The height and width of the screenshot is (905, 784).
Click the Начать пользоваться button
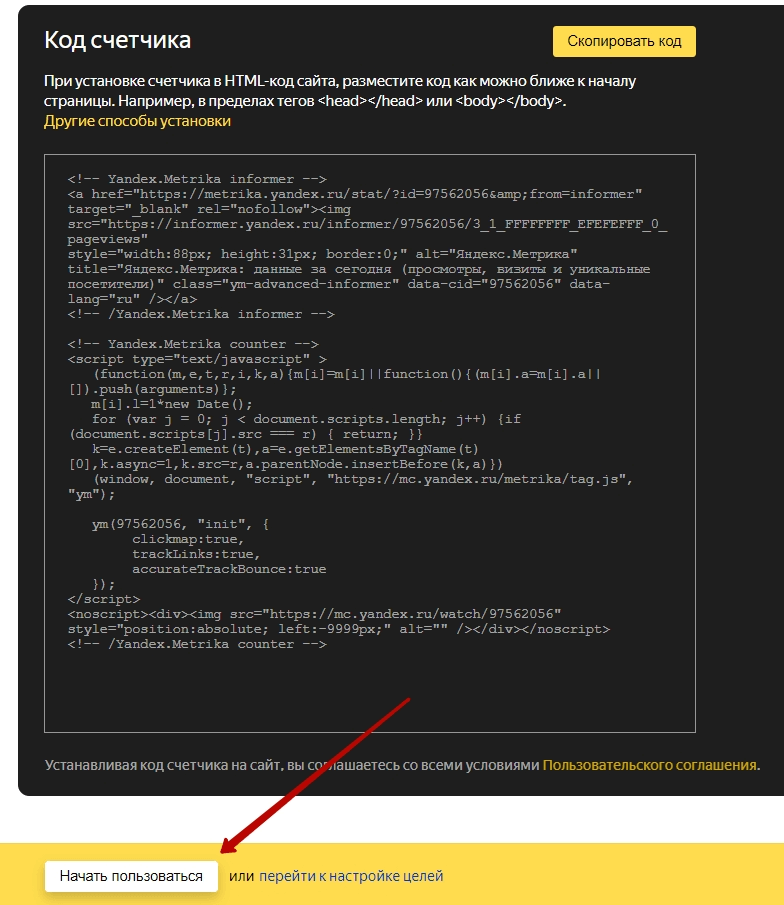coord(131,876)
